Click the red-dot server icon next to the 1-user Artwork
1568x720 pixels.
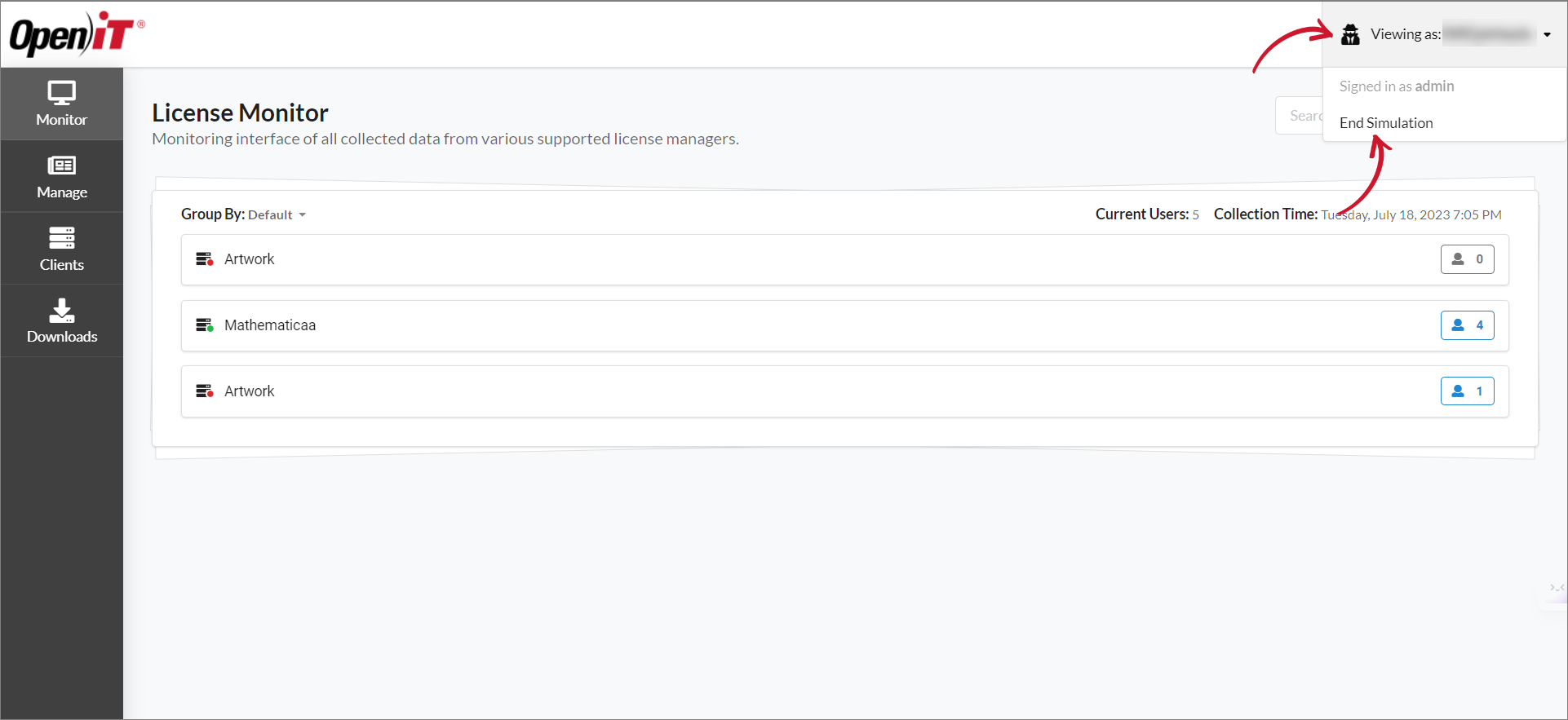pos(204,391)
